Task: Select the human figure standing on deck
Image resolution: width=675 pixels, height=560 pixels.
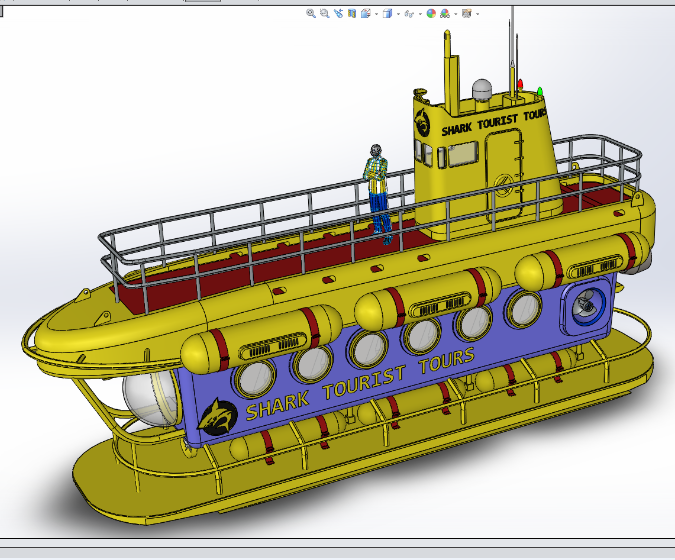Action: coord(377,190)
